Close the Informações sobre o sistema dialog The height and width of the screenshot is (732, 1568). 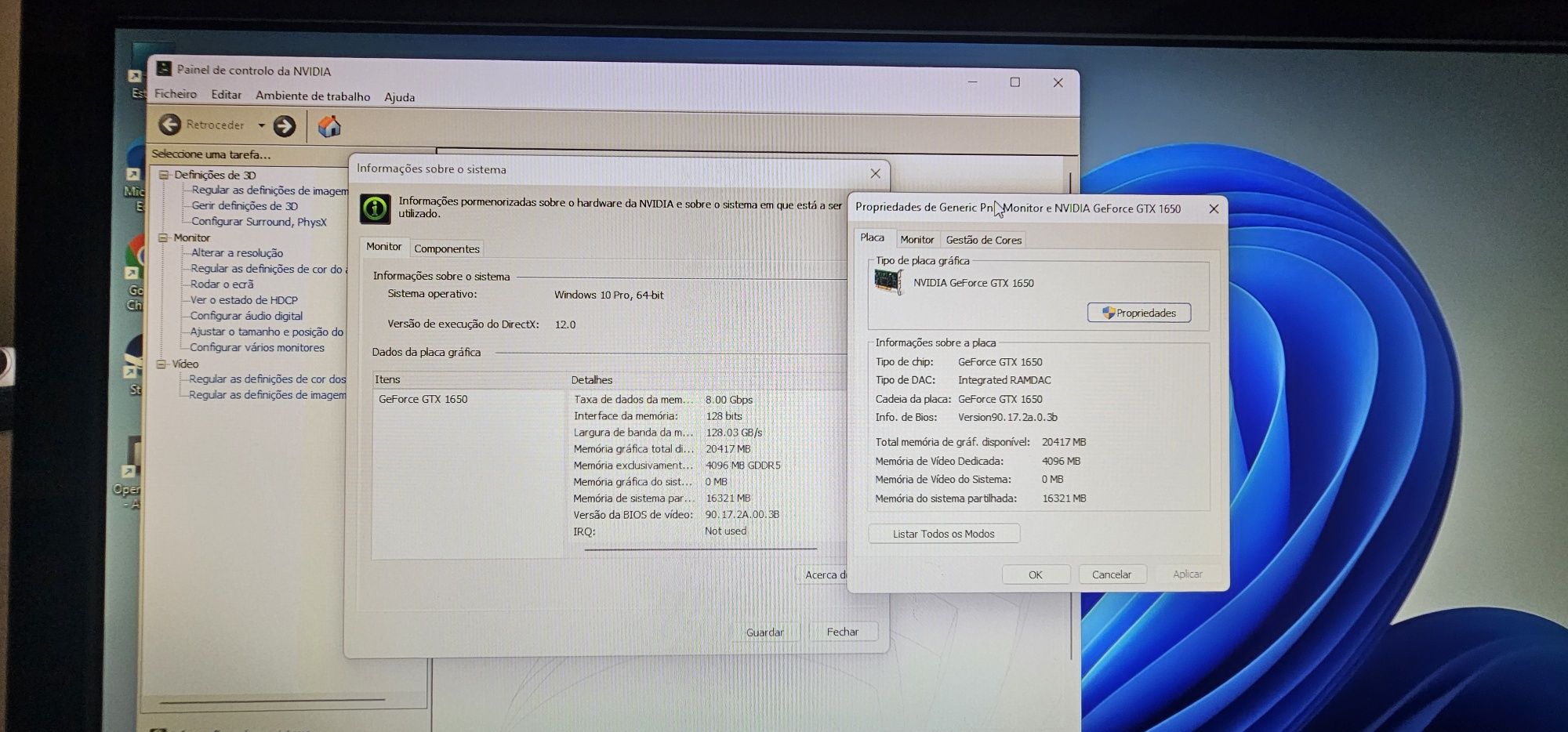(x=875, y=173)
